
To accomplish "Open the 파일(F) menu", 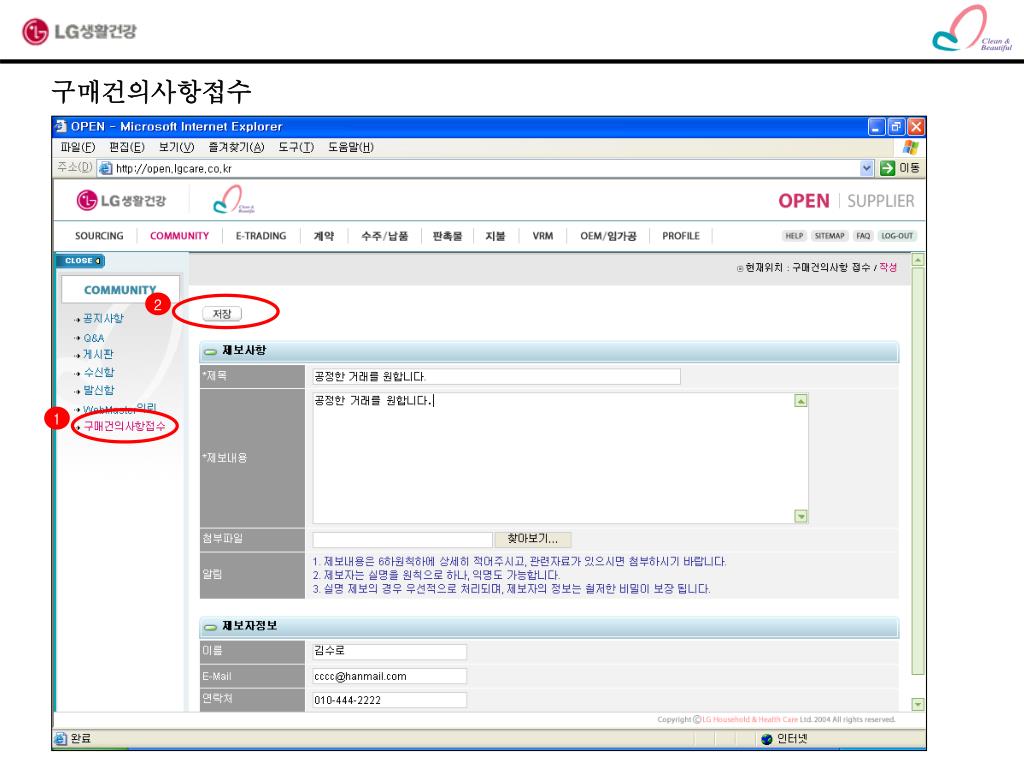I will [78, 147].
